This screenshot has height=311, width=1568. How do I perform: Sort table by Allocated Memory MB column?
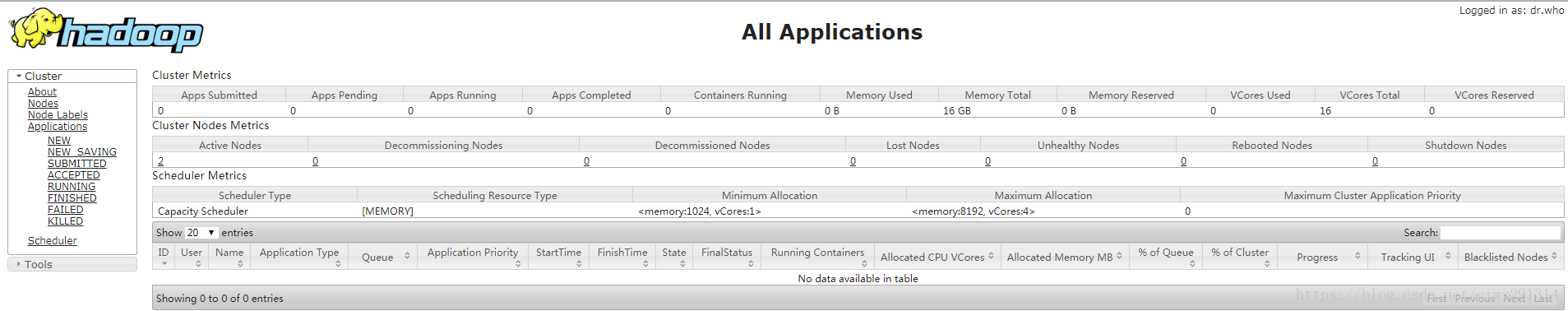tap(1064, 257)
